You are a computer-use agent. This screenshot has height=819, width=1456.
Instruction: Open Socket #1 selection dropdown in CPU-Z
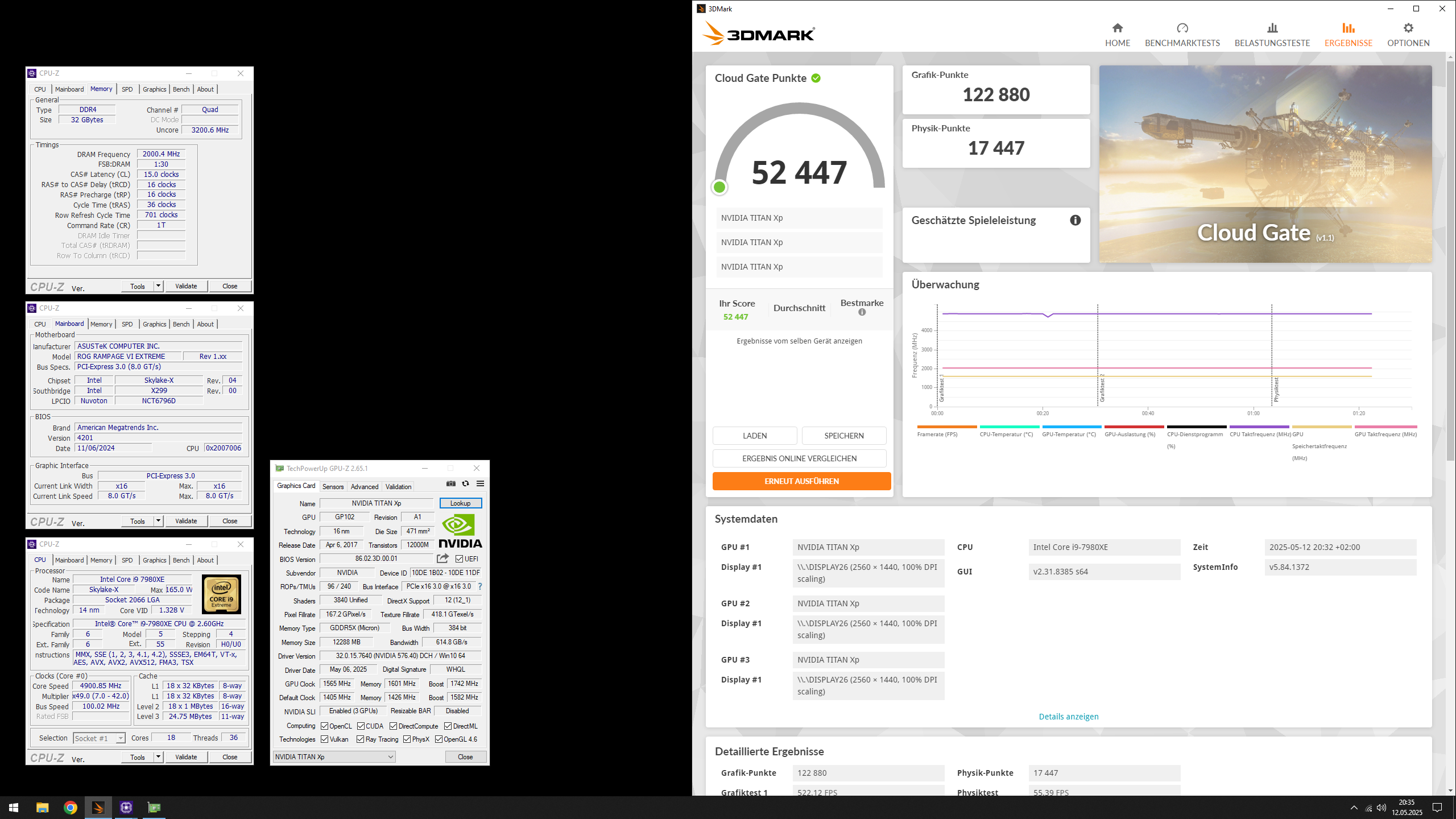click(x=100, y=738)
